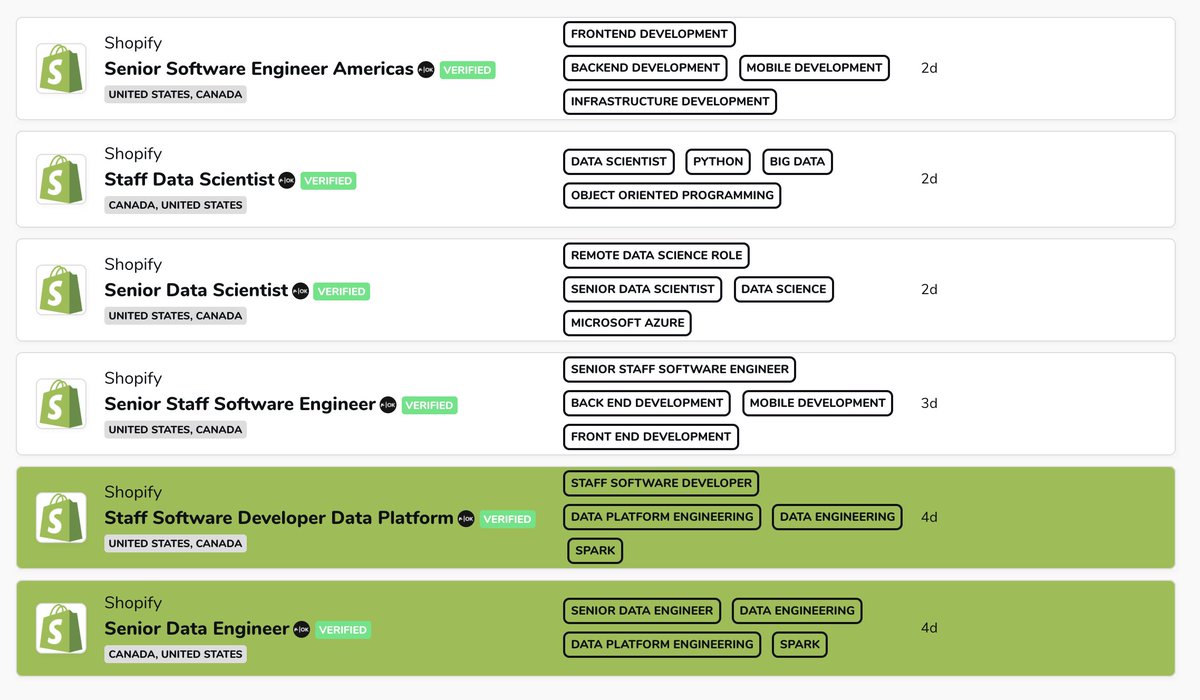1200x700 pixels.
Task: Click the Verified badge on Staff Data Scientist
Action: point(328,181)
